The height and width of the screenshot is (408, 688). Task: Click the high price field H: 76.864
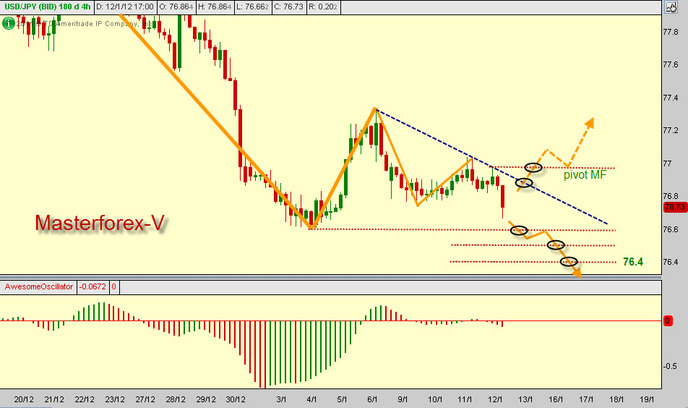215,7
